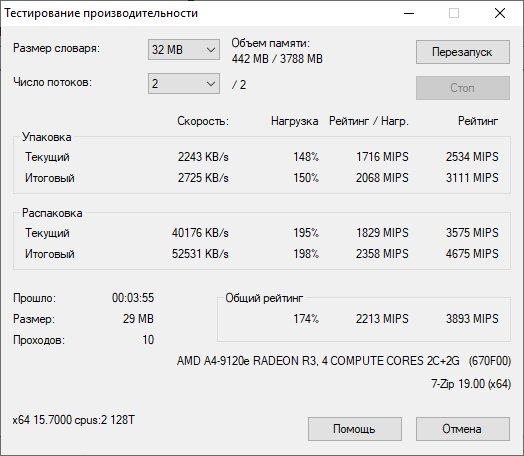Click the Упаковка Итоговый speed 2725 KB/s
The height and width of the screenshot is (456, 524).
click(203, 178)
